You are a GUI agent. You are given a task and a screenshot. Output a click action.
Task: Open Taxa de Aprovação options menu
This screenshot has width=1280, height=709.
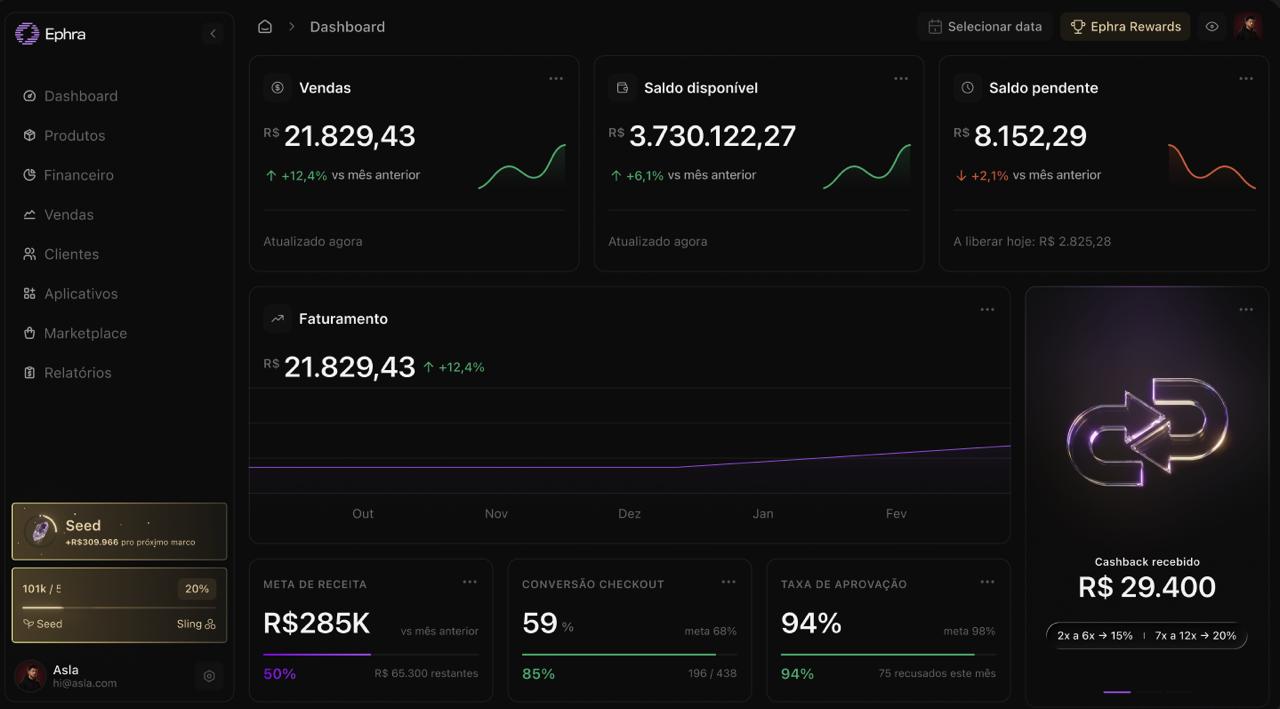[987, 581]
